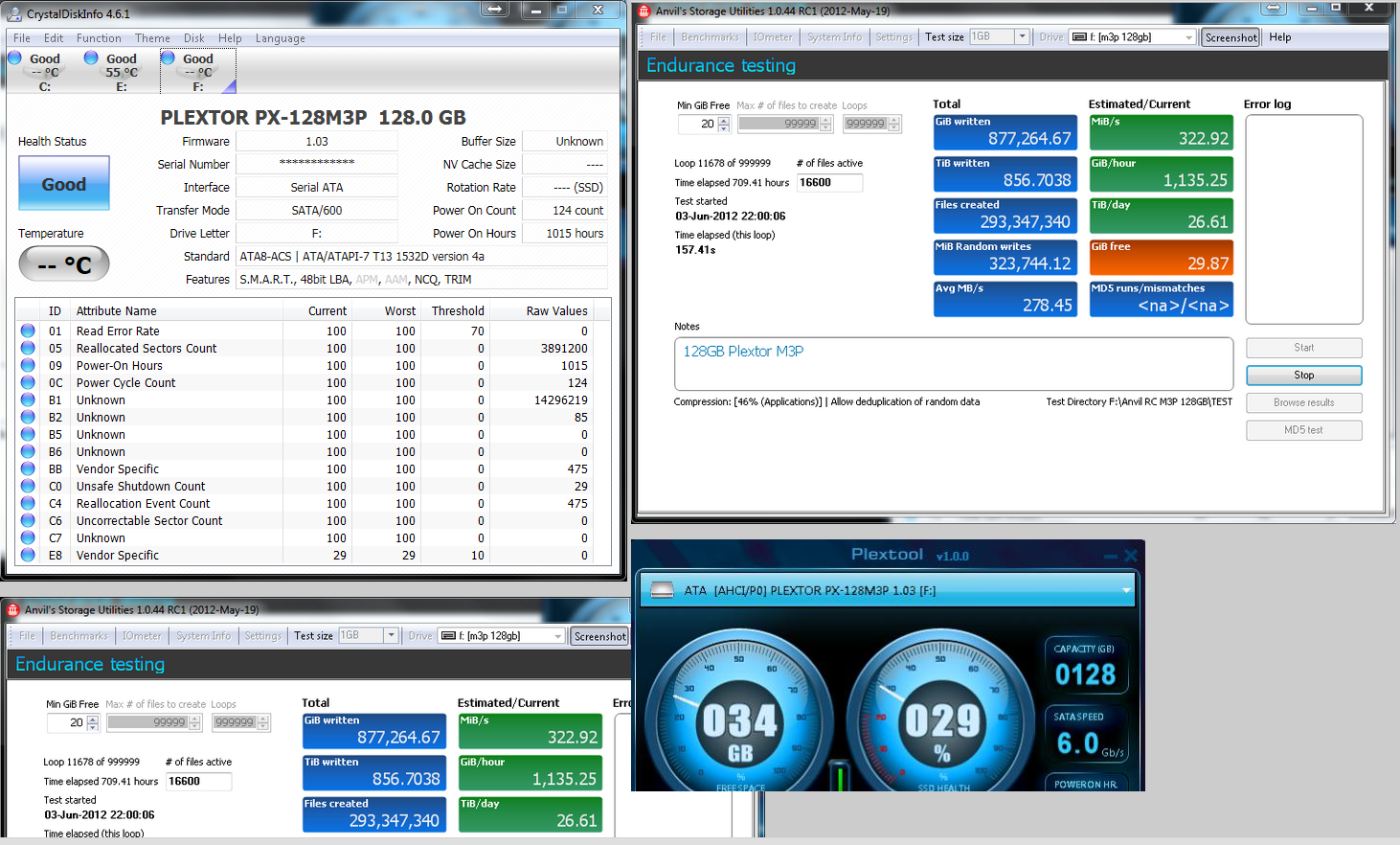Click the Error log box
This screenshot has height=845, width=1400.
[x=1304, y=220]
